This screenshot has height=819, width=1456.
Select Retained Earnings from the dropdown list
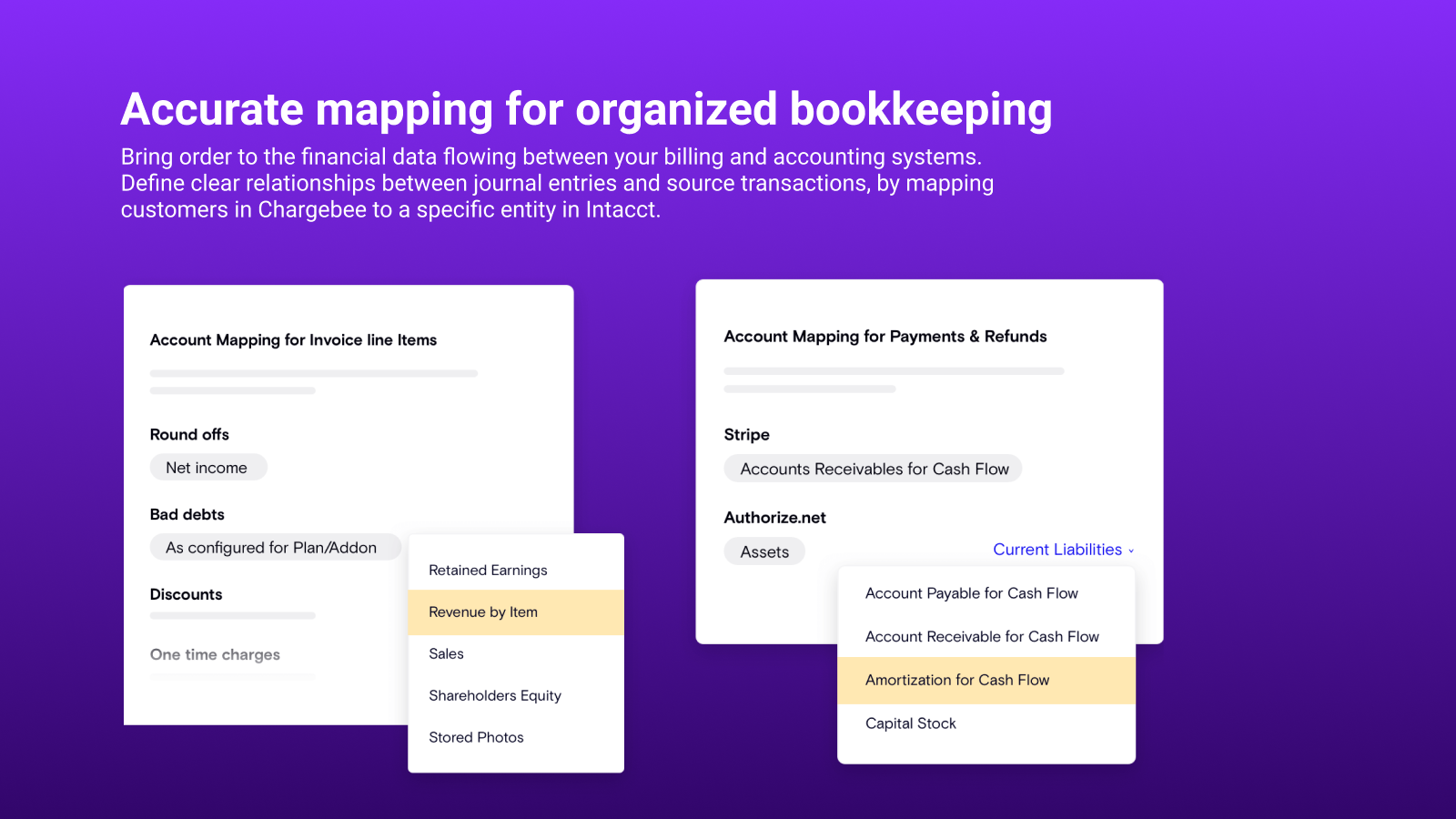pos(488,571)
